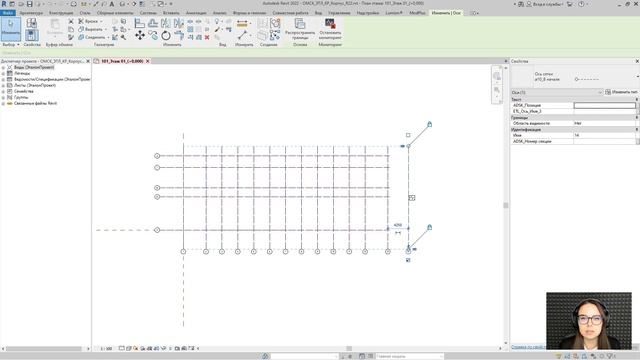Click the Вырезать (Cut) geometry tool
640x360 pixels.
(93, 29)
